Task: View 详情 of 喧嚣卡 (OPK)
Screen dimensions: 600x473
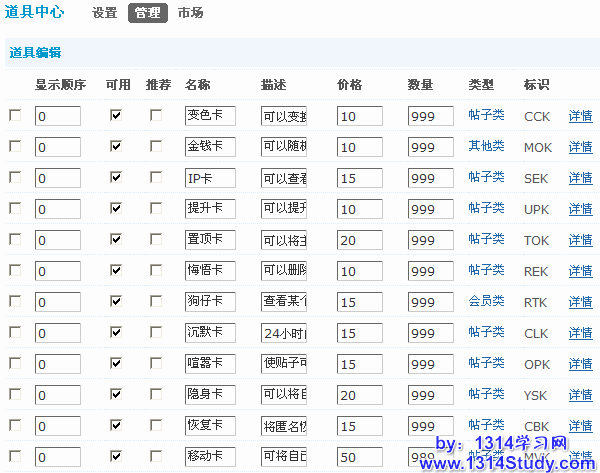Action: (580, 365)
